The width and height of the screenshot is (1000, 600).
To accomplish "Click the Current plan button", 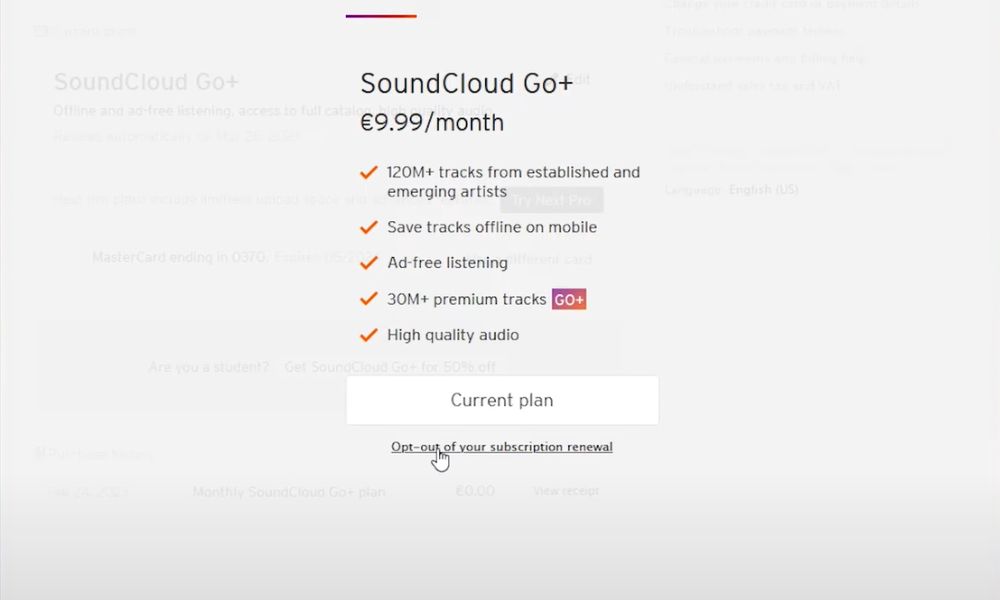I will coord(502,399).
